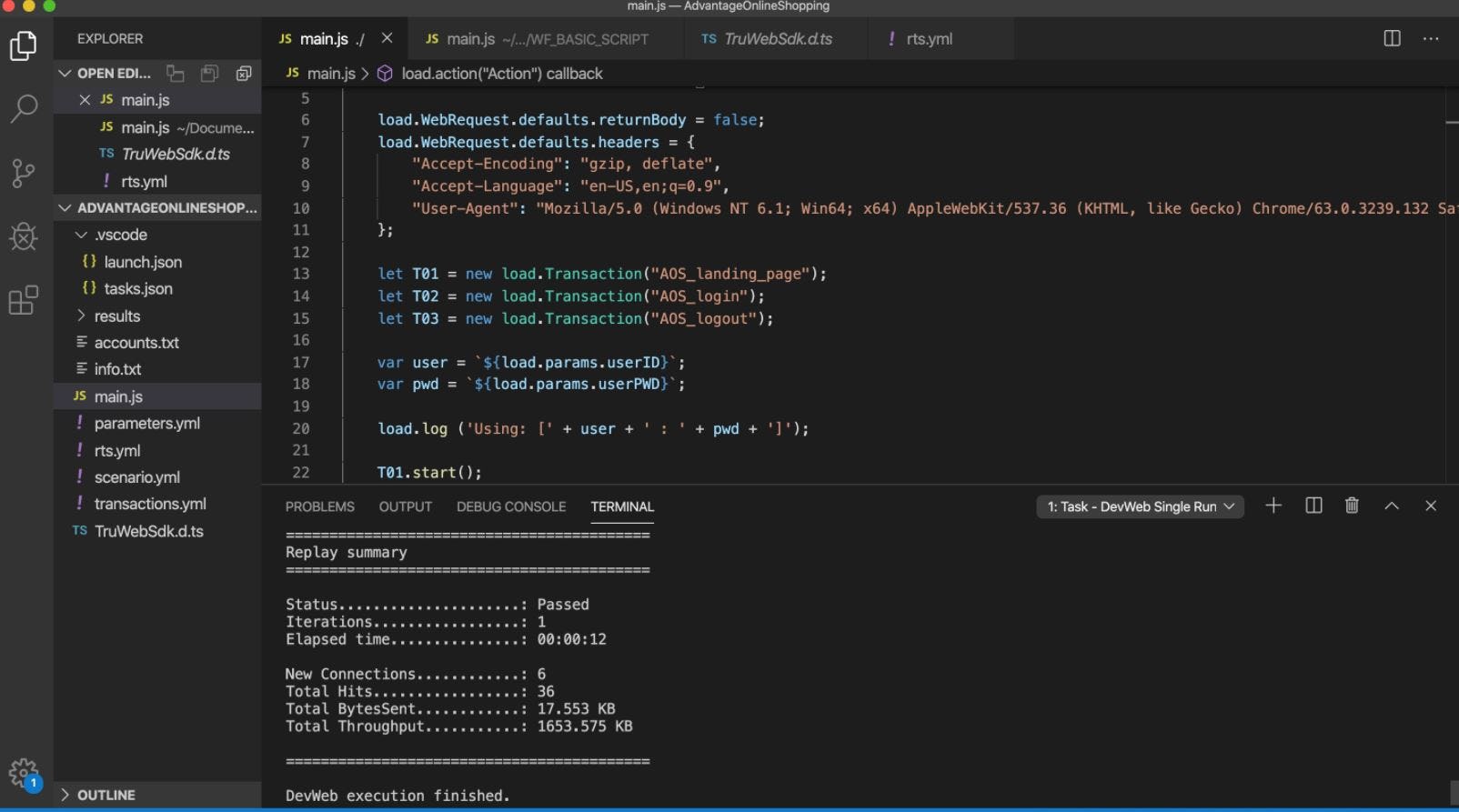
Task: Add a new terminal with plus icon
Action: [1273, 506]
